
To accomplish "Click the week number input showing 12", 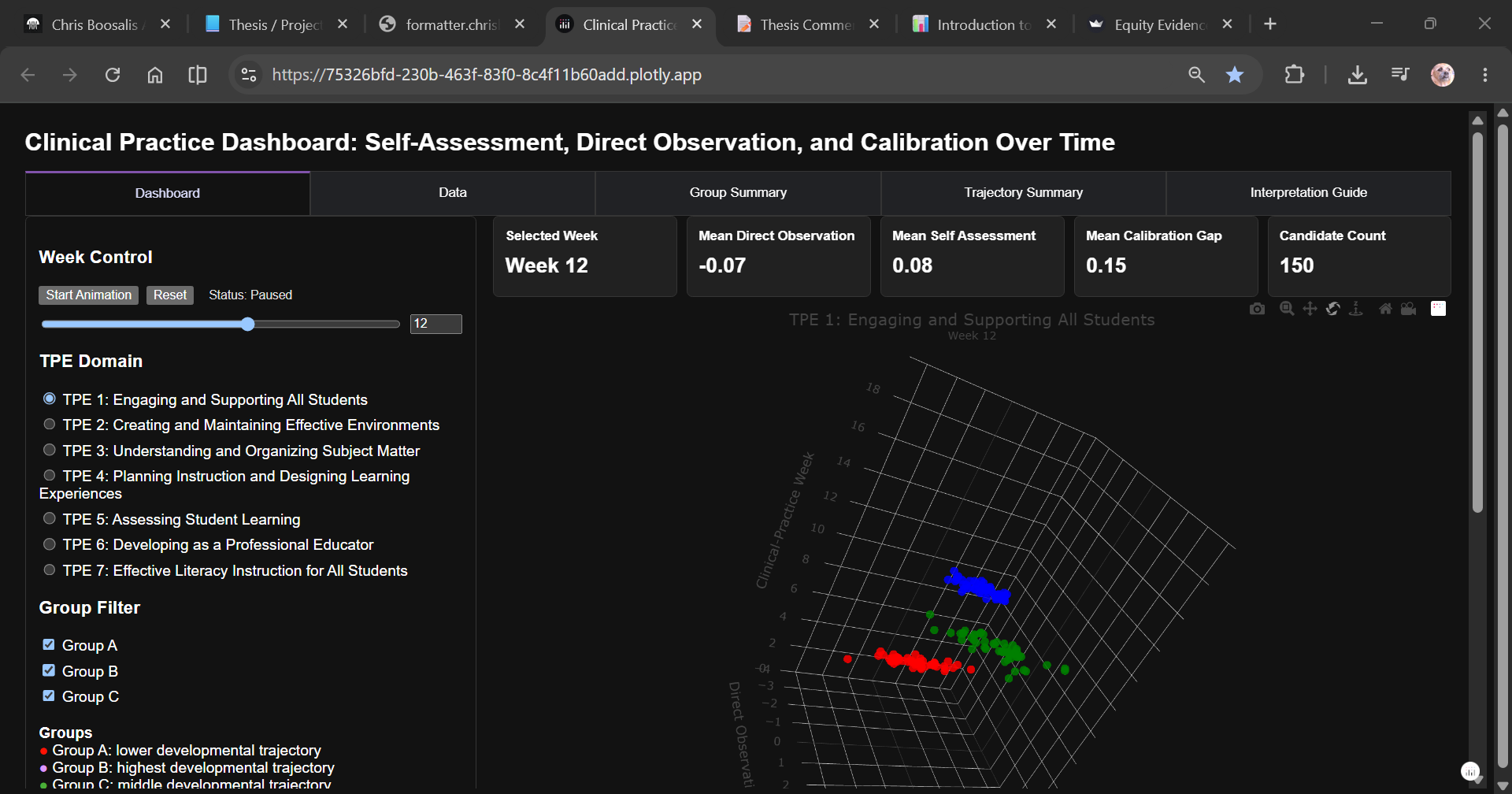I will [x=435, y=324].
